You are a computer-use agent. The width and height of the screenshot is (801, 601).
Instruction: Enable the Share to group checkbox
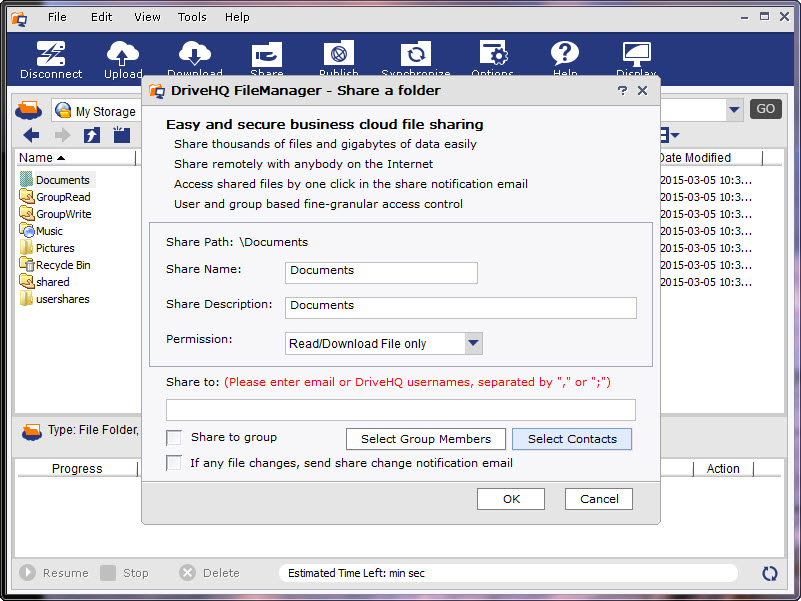point(174,438)
